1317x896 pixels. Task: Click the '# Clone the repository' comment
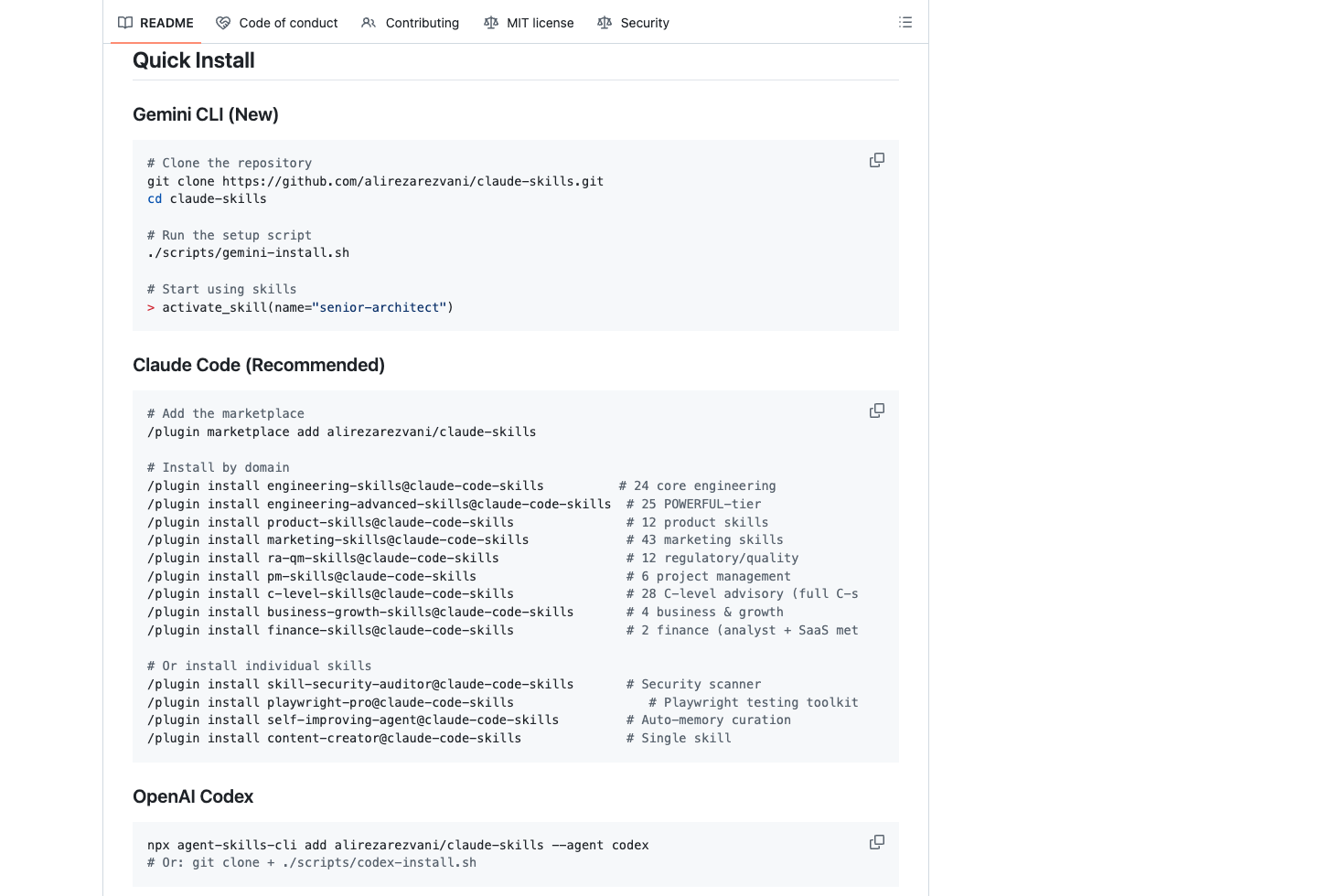coord(230,163)
